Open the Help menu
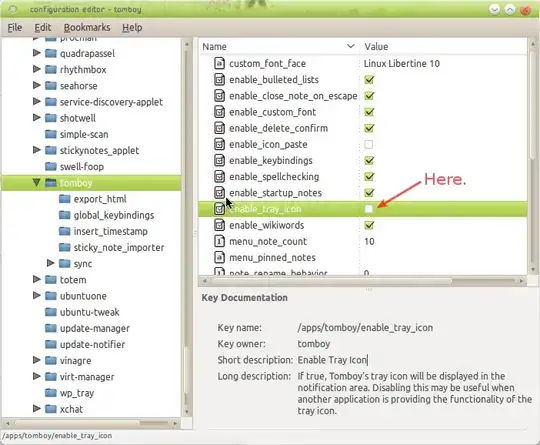This screenshot has width=540, height=445. point(132,28)
